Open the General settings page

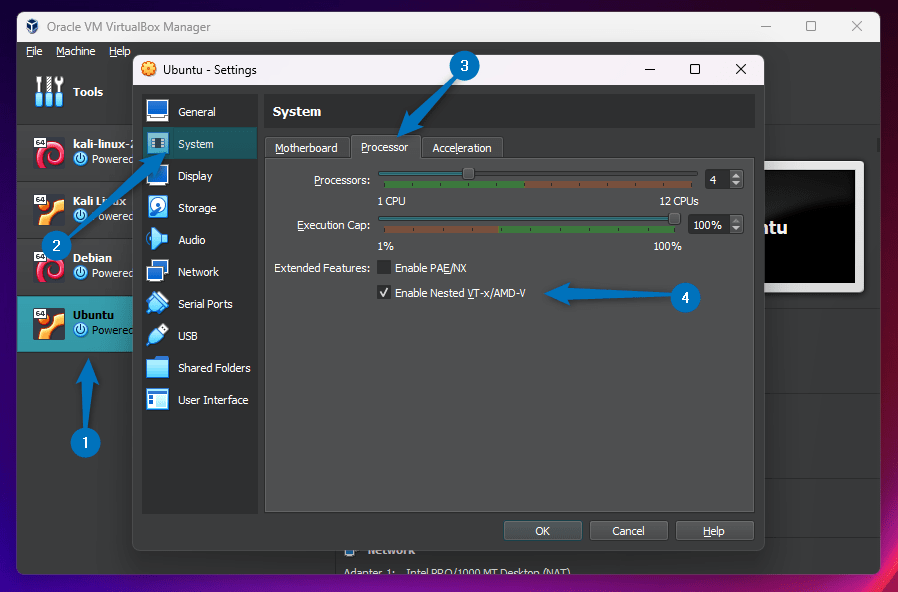tap(196, 110)
